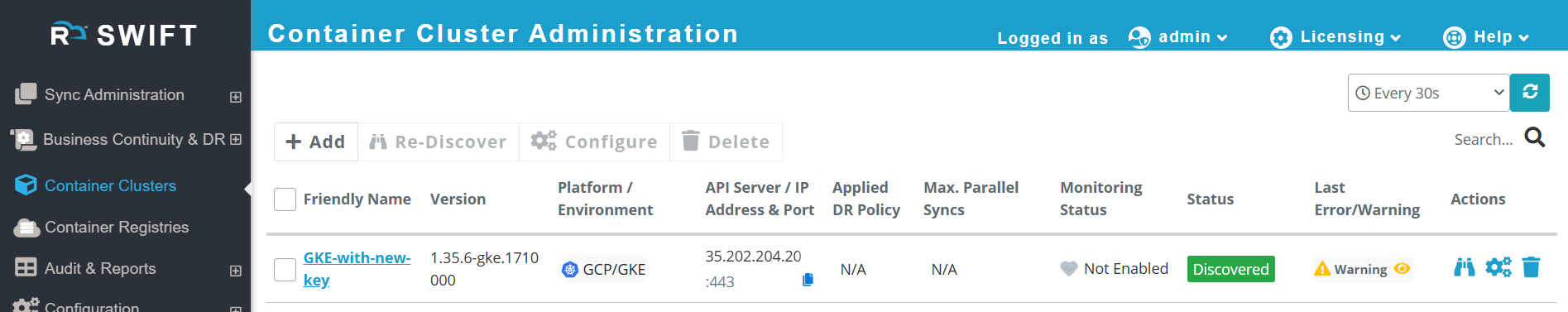
Task: Open Business Continuity & DR menu
Action: (134, 140)
